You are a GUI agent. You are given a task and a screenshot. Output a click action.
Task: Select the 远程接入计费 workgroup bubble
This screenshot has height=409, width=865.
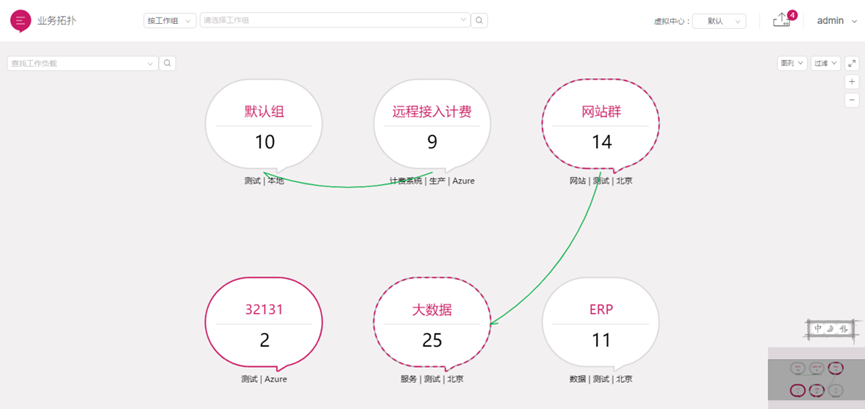coord(432,125)
